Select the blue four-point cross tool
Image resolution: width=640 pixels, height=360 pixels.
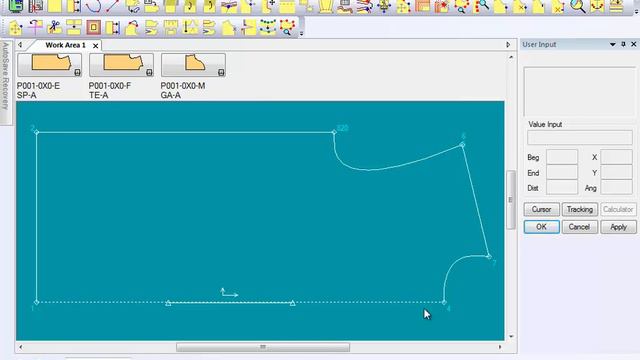click(384, 6)
